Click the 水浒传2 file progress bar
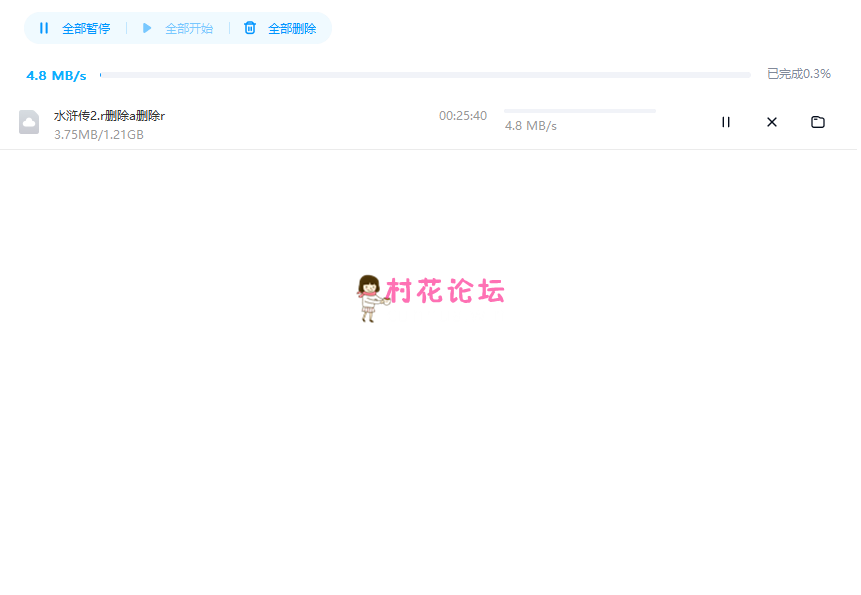Image resolution: width=861 pixels, height=595 pixels. tap(580, 111)
